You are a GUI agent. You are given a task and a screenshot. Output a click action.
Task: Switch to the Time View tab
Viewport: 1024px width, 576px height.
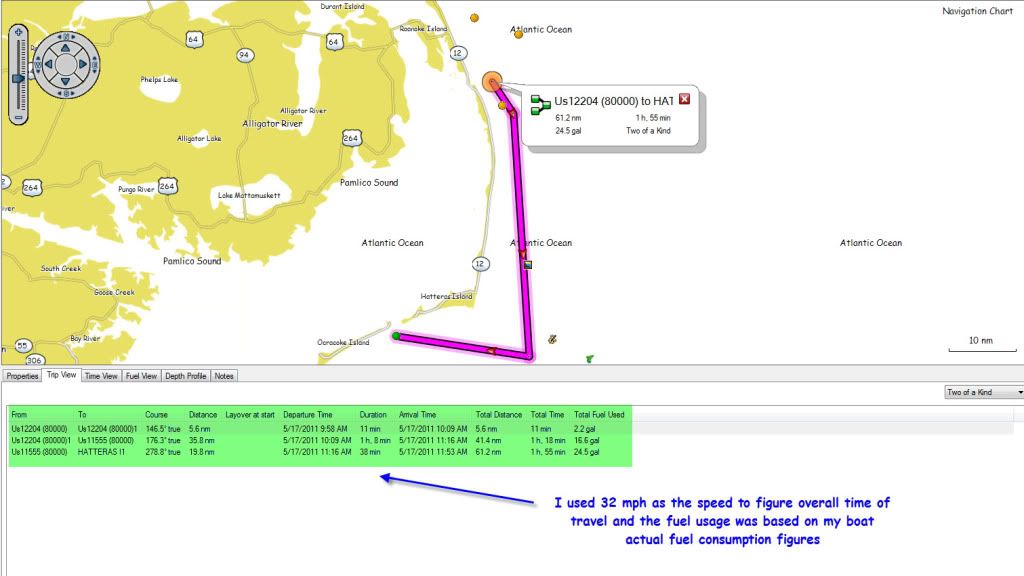click(x=101, y=375)
